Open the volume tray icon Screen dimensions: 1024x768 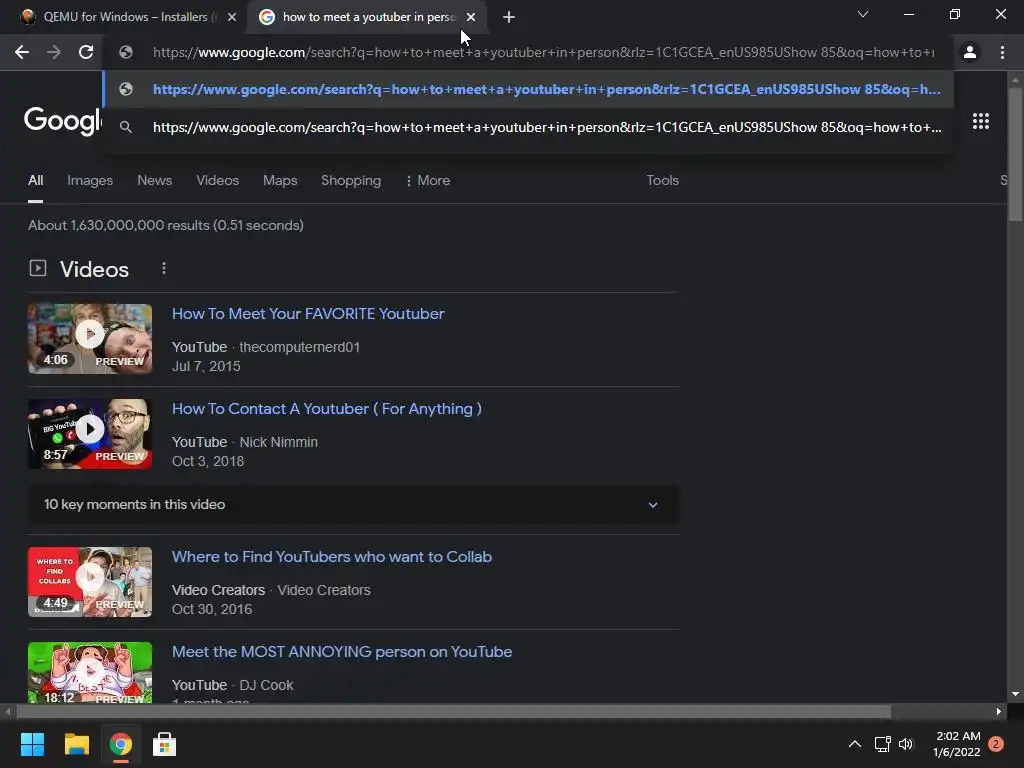point(906,744)
